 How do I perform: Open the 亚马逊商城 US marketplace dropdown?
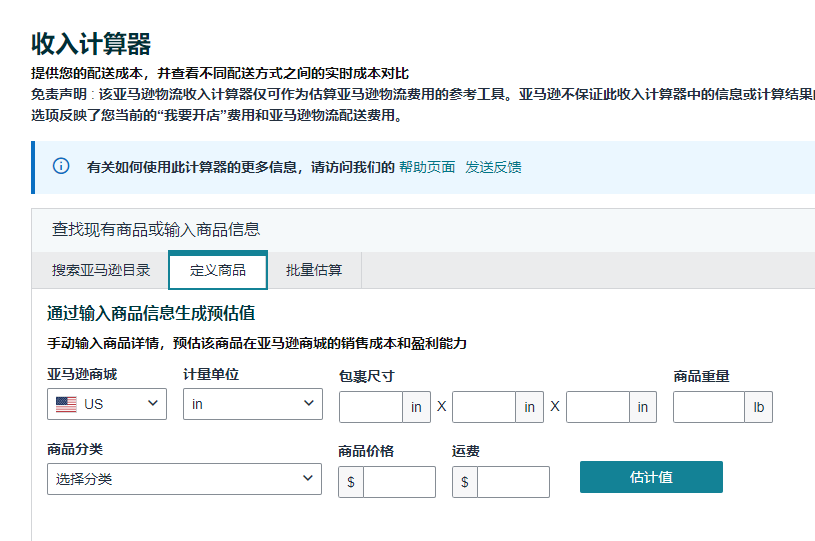click(x=107, y=404)
